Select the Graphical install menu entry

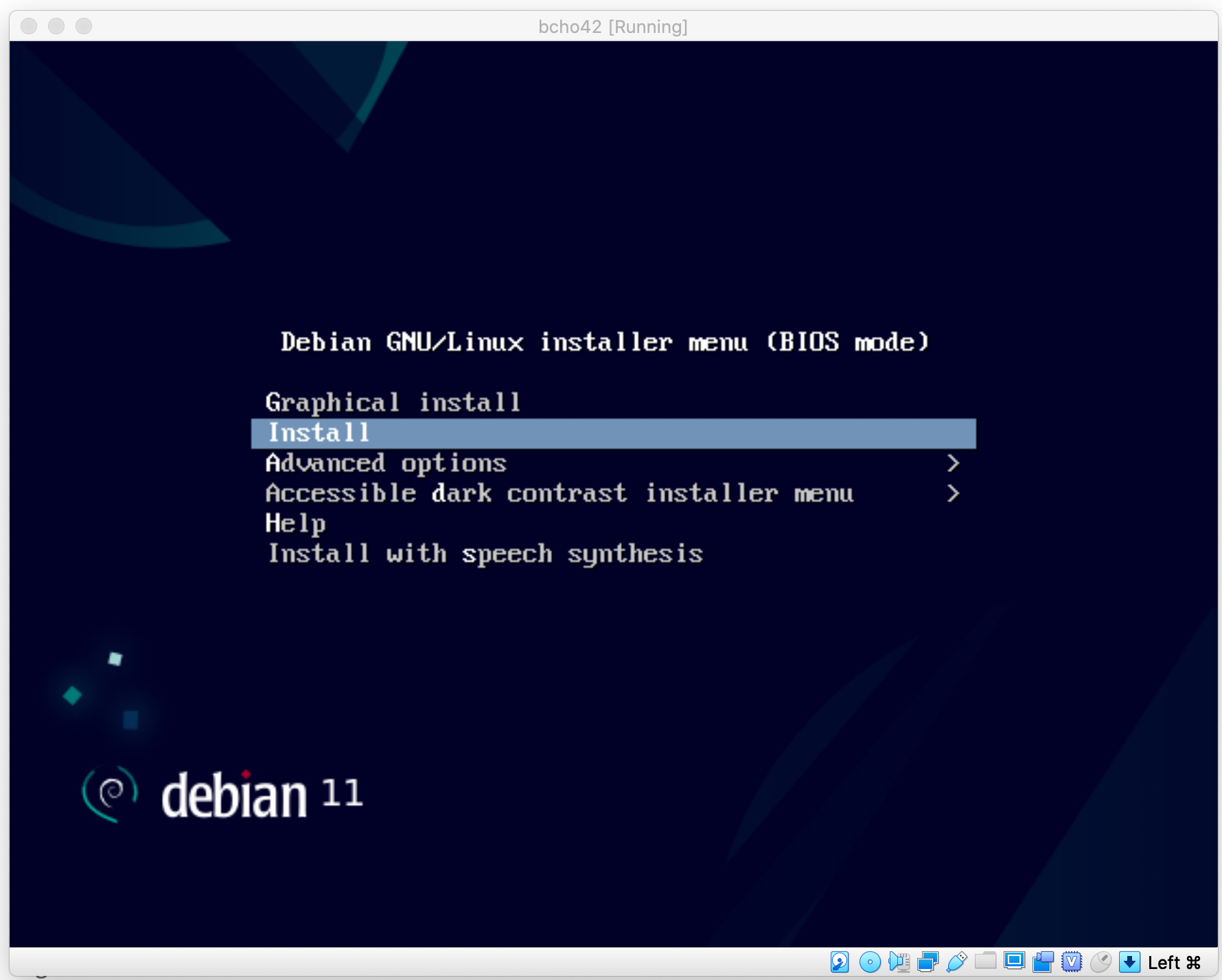[614, 403]
